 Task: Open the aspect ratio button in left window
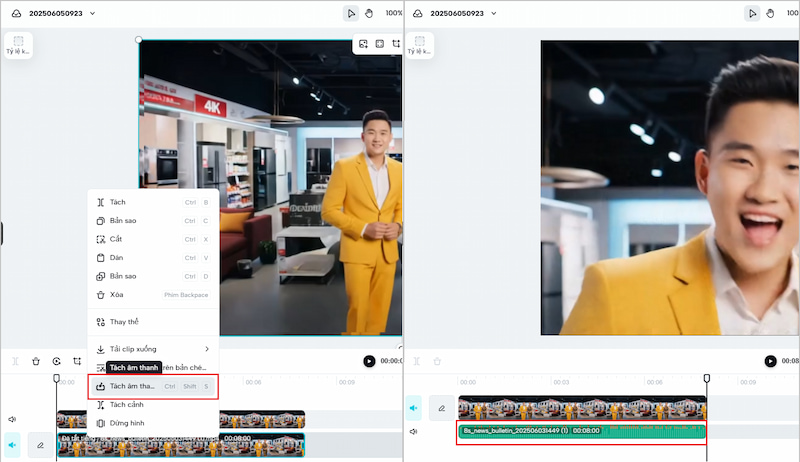pyautogui.click(x=18, y=45)
